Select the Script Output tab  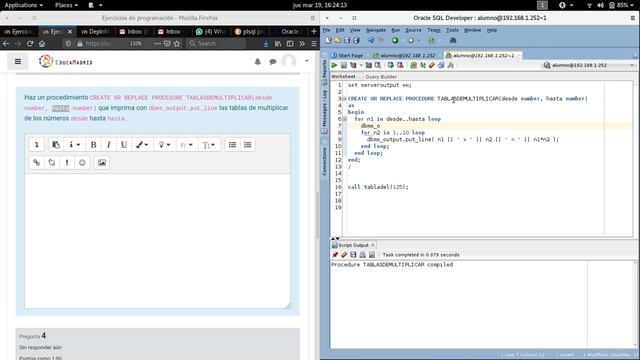[353, 245]
